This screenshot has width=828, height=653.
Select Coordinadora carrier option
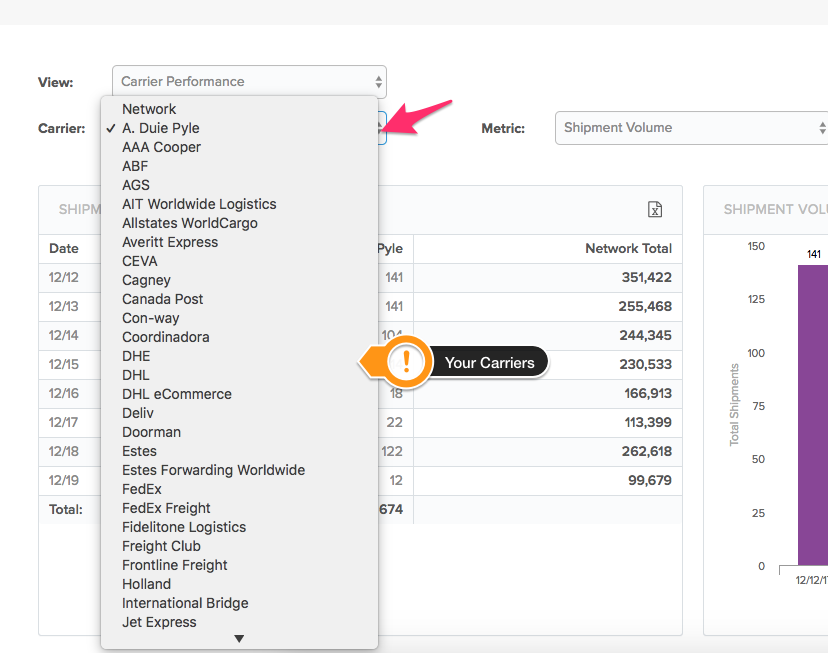click(x=239, y=337)
